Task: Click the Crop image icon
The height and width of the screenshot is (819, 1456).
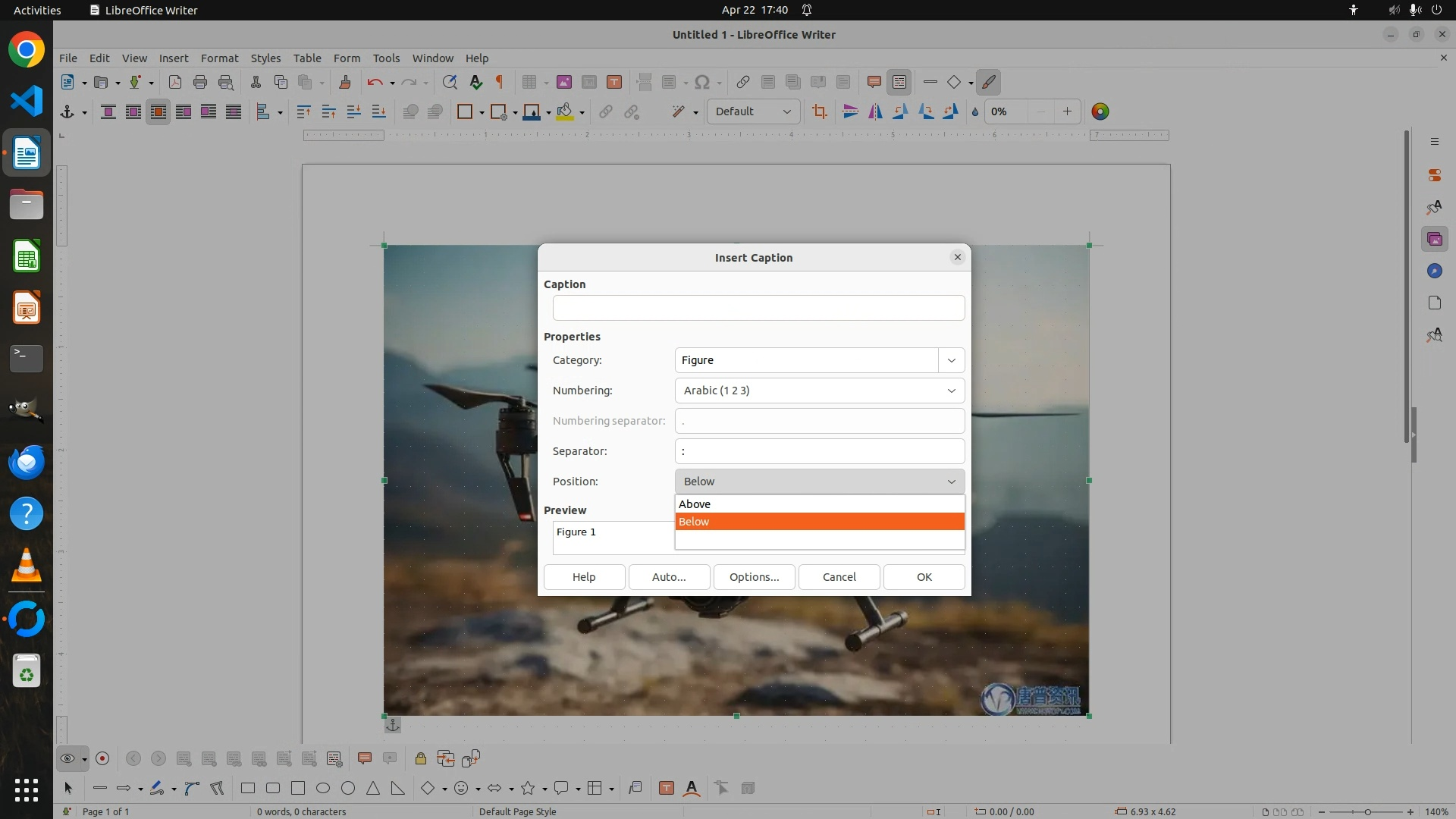Action: point(819,111)
